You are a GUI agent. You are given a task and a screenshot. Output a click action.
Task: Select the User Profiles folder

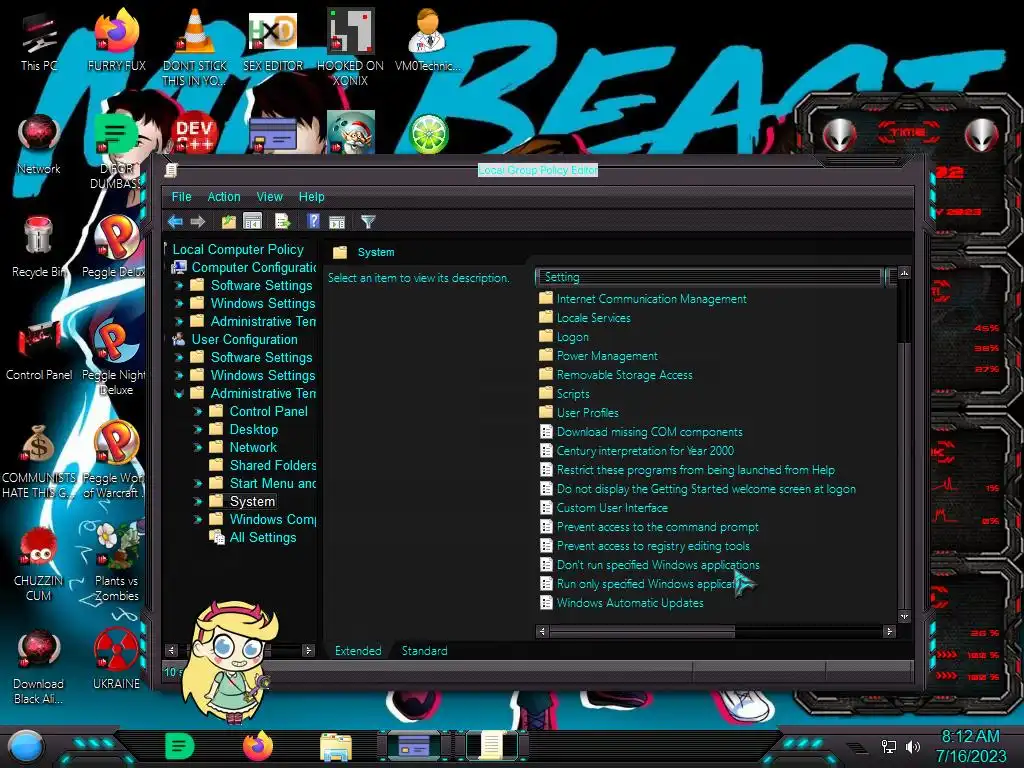587,413
